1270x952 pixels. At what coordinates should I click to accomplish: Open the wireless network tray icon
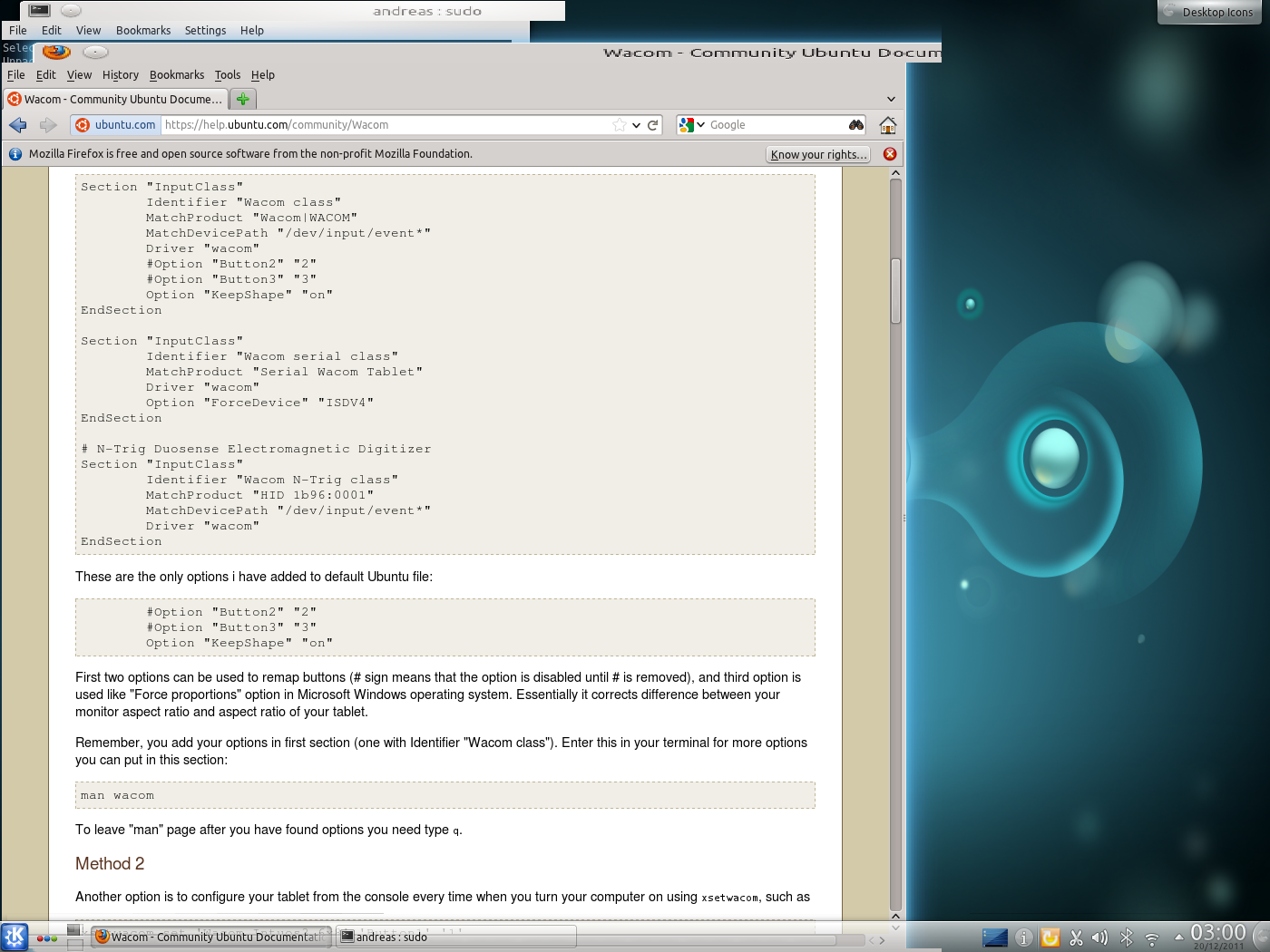point(1152,939)
